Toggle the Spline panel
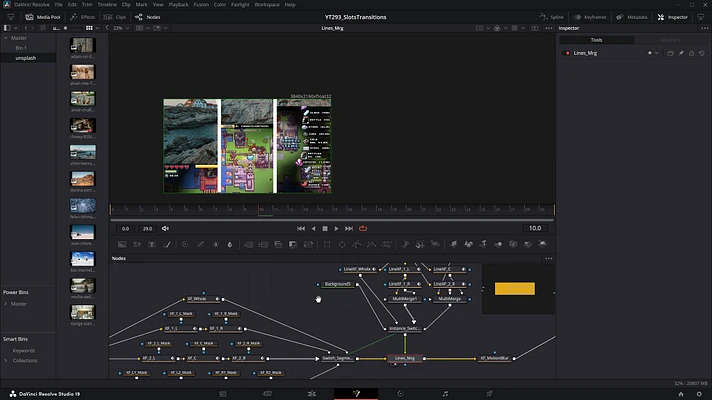The width and height of the screenshot is (712, 400). (x=551, y=17)
